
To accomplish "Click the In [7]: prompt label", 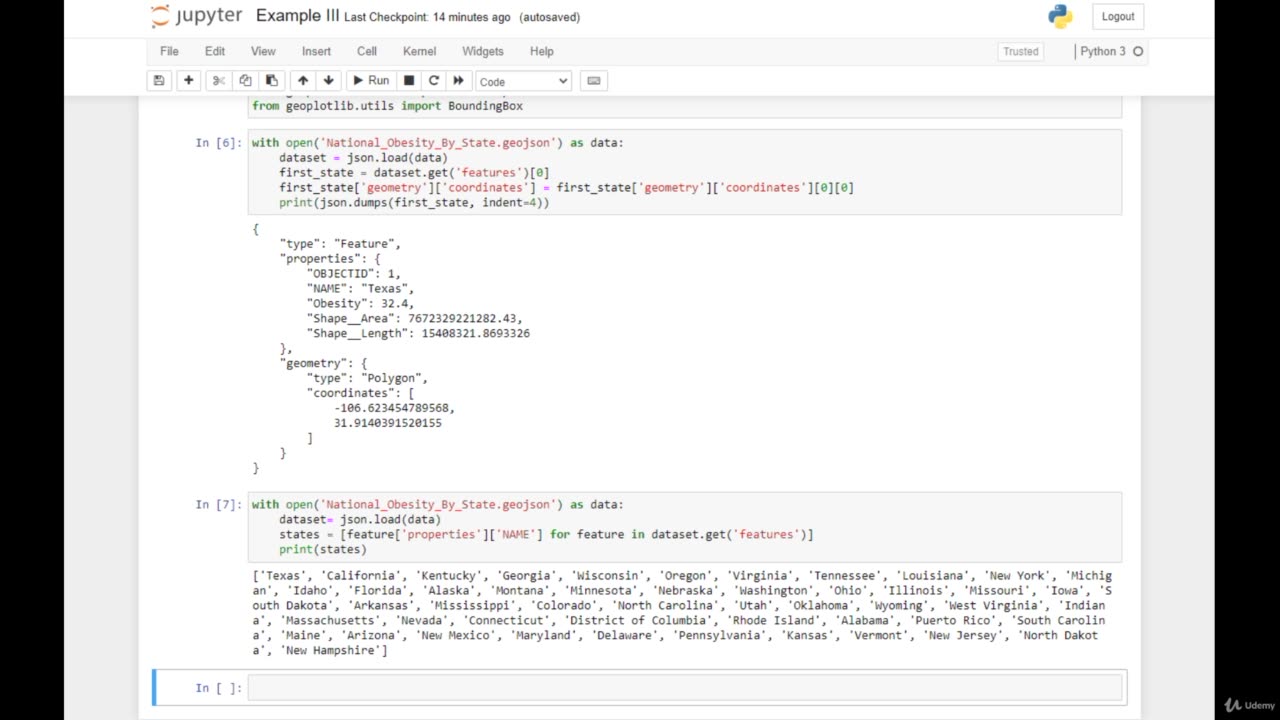I will point(218,505).
